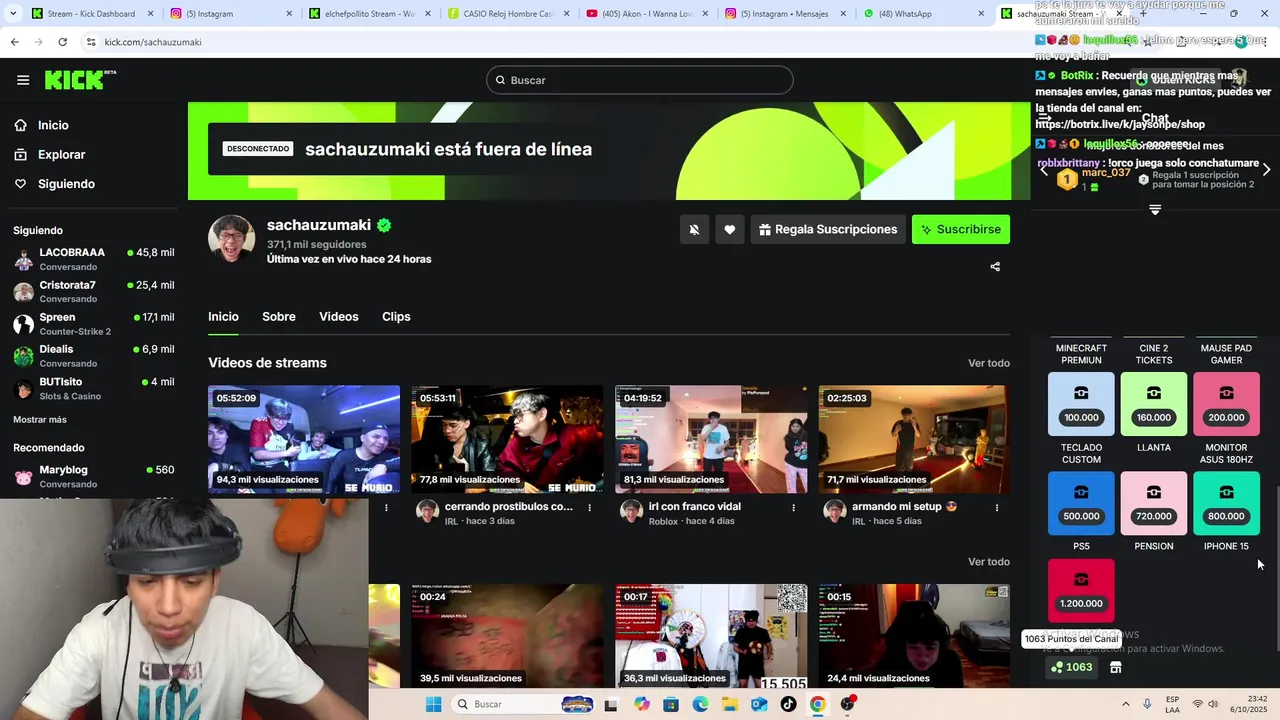Show next leaderboard entry with right chevron
Viewport: 1280px width, 720px height.
[x=1266, y=169]
